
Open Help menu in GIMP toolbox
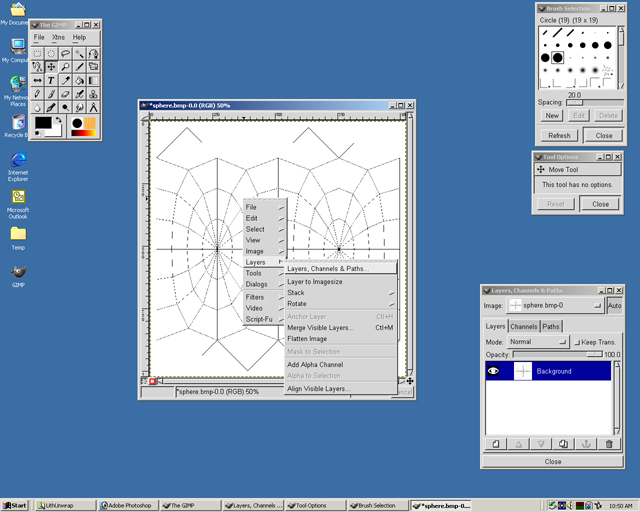coord(79,37)
